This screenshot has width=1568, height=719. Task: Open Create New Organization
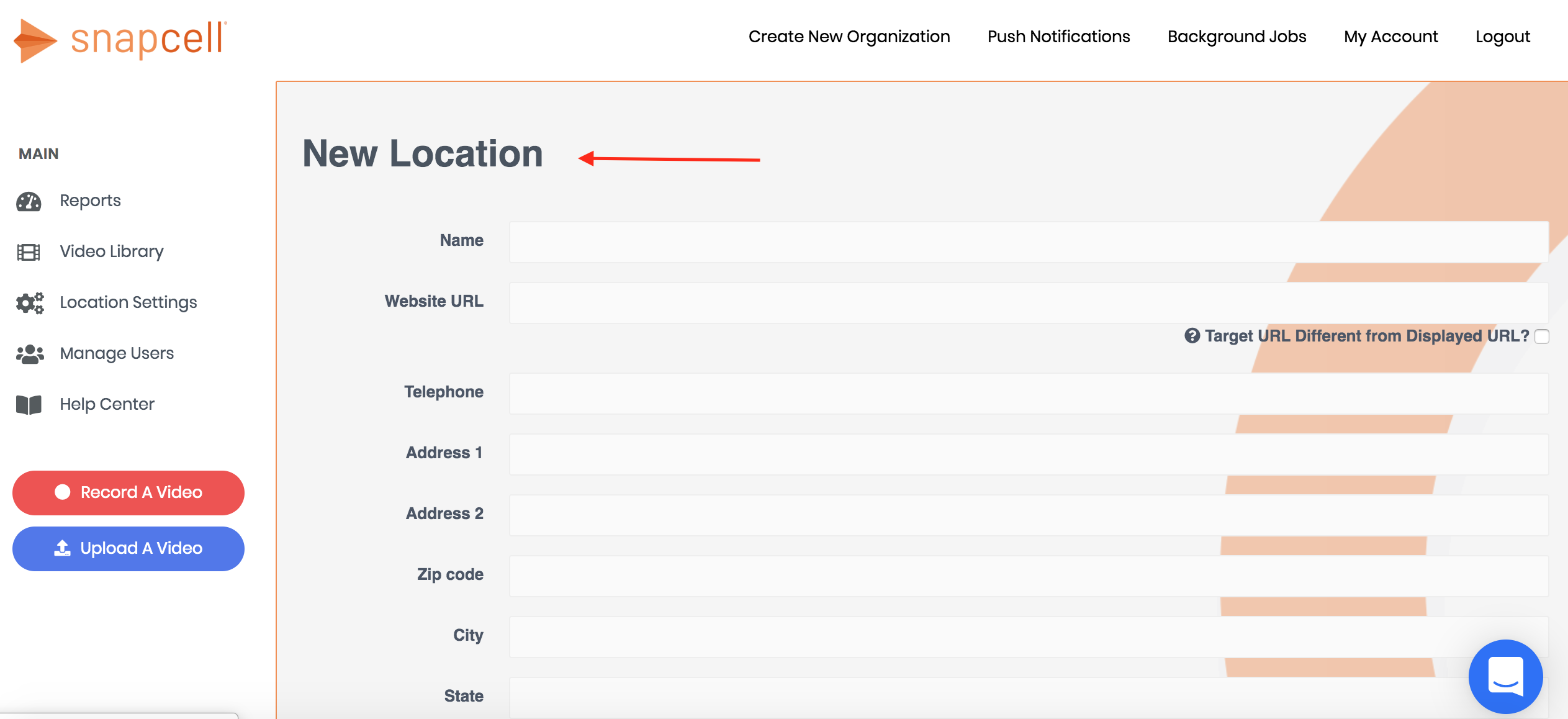tap(849, 36)
